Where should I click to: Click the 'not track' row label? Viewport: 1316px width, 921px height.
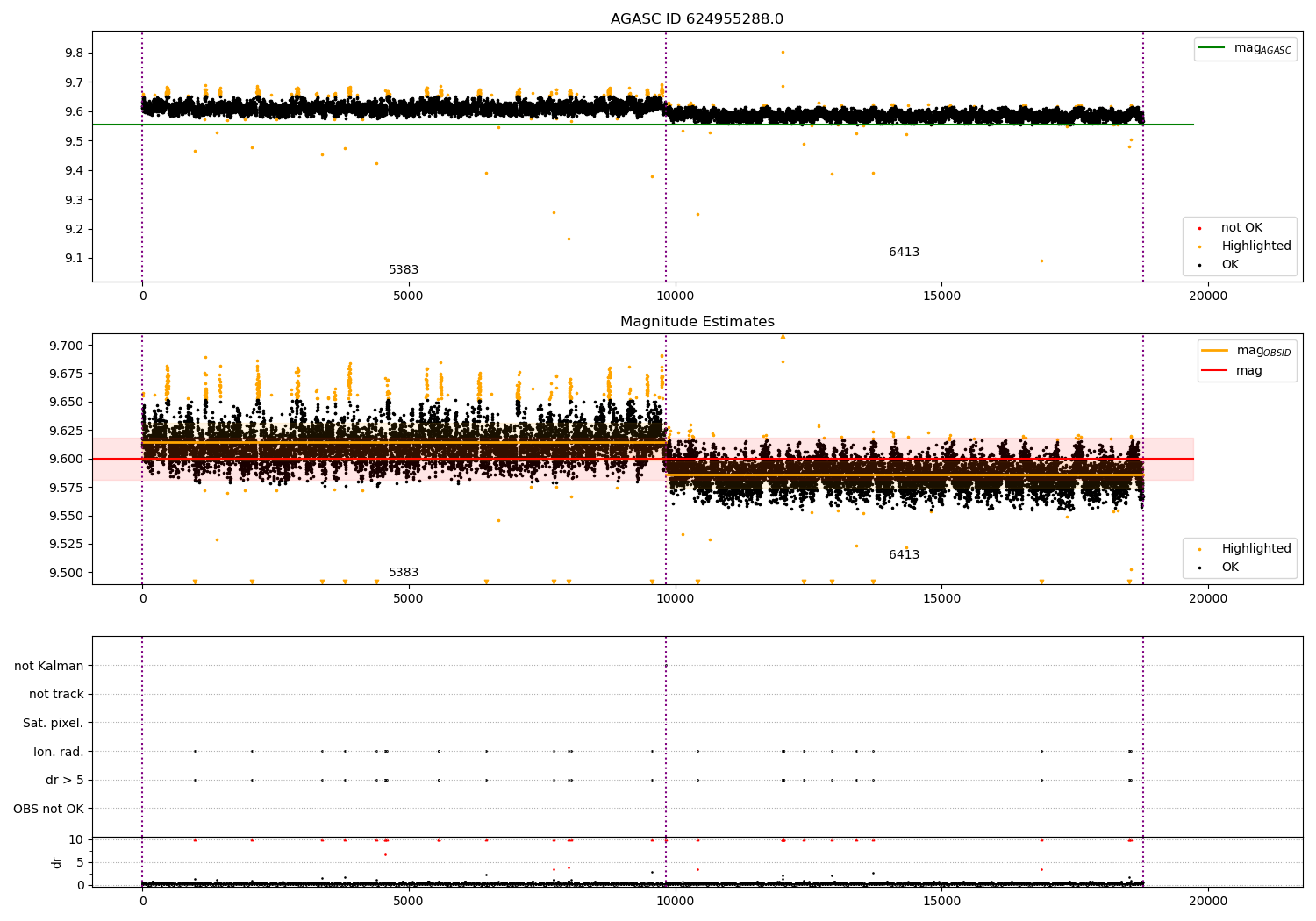coord(56,694)
